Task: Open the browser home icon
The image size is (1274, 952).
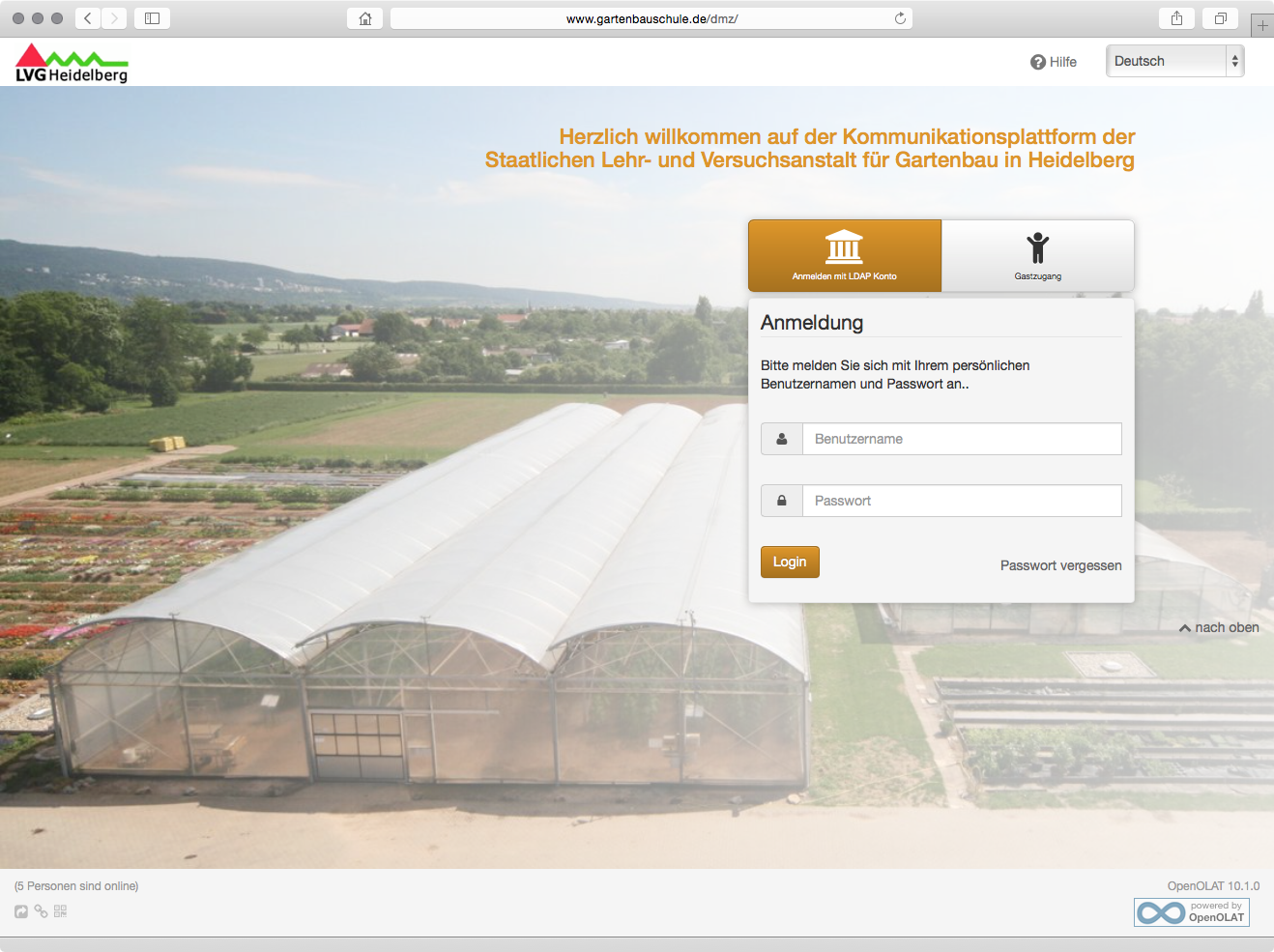Action: coord(365,18)
